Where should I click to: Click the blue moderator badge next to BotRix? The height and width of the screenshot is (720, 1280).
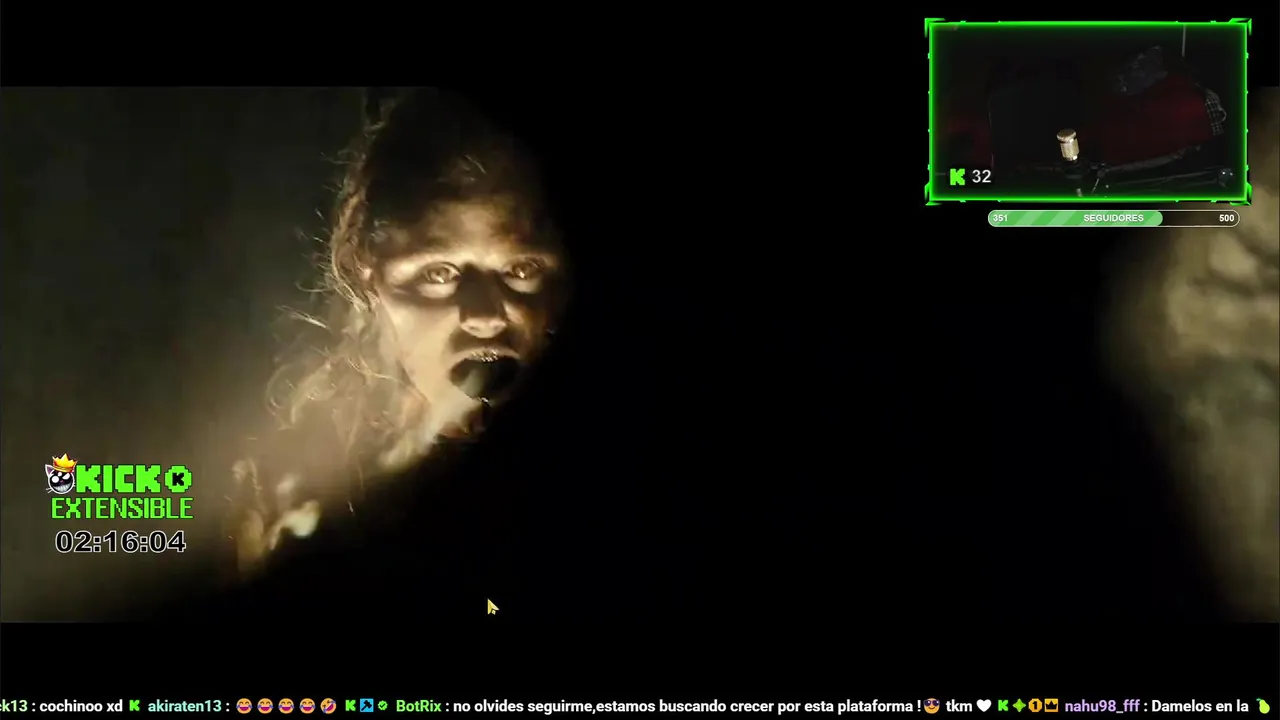pyautogui.click(x=366, y=706)
